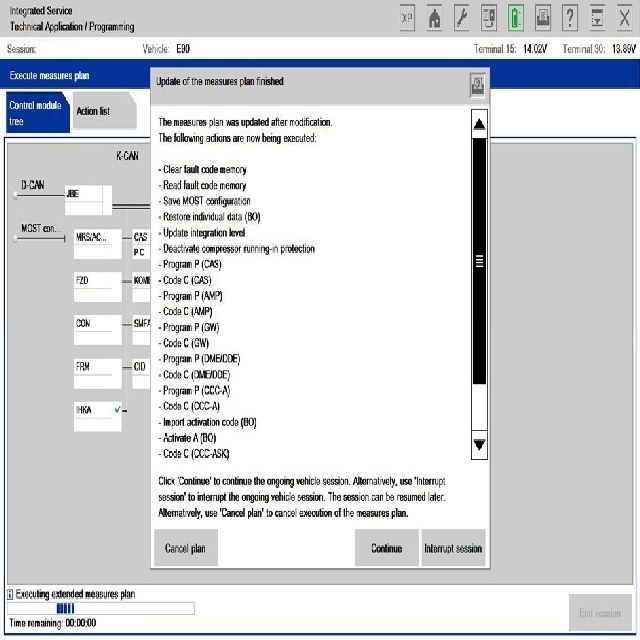Click 'Code C (AMP)' list entry

[x=186, y=311]
